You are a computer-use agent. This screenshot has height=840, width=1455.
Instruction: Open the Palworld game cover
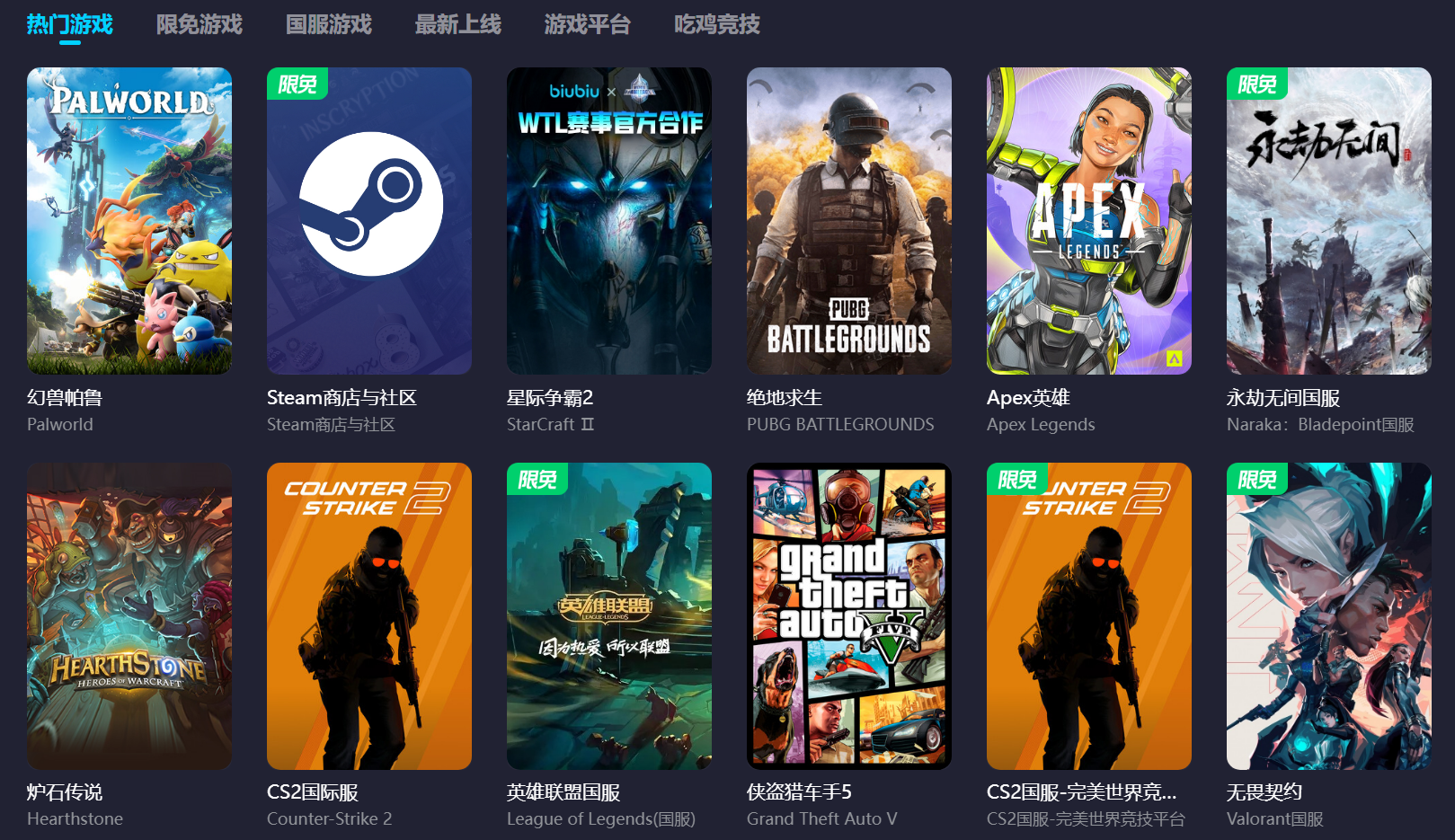coord(129,221)
